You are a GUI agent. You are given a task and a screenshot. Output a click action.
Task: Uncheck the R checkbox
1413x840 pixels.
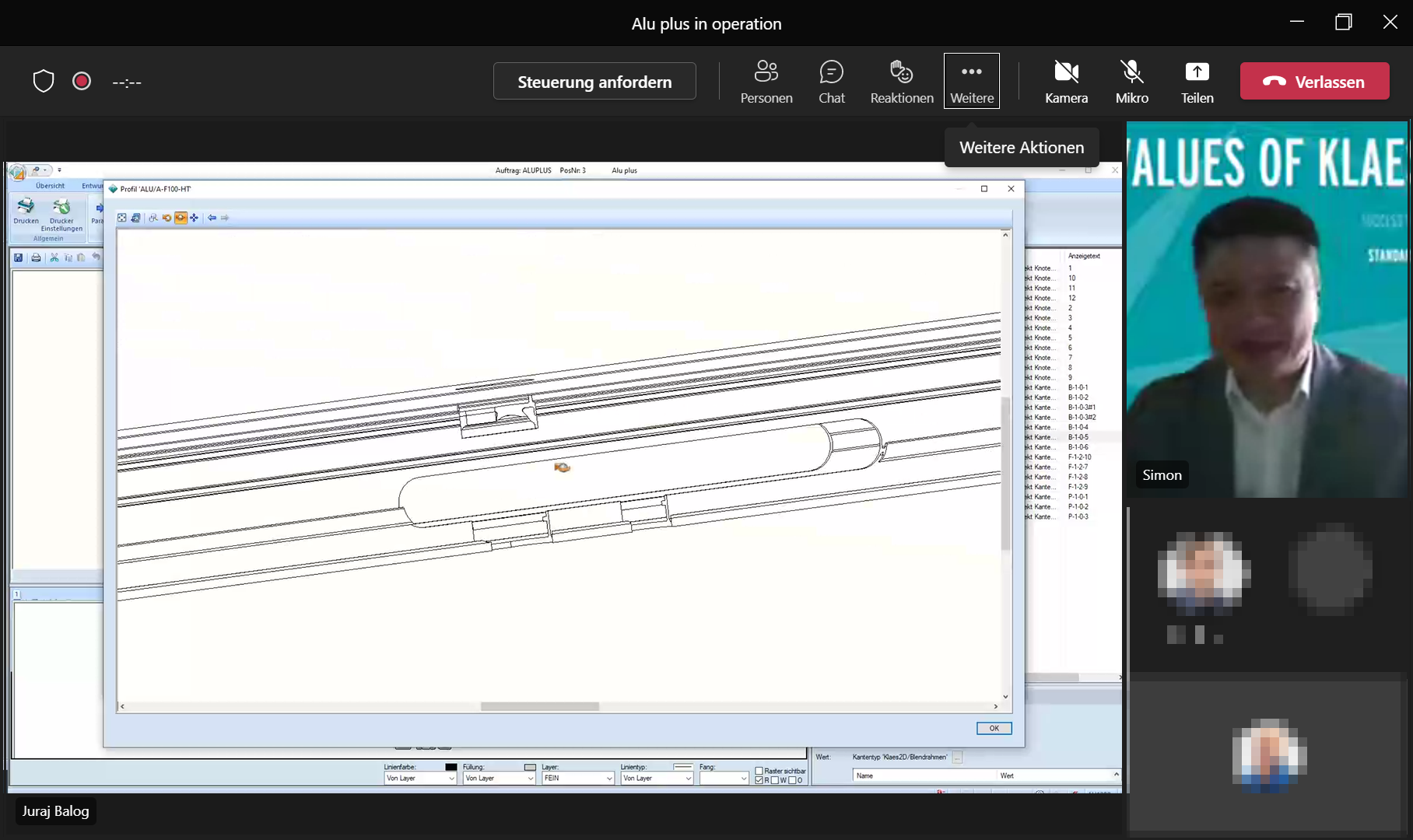coord(759,780)
